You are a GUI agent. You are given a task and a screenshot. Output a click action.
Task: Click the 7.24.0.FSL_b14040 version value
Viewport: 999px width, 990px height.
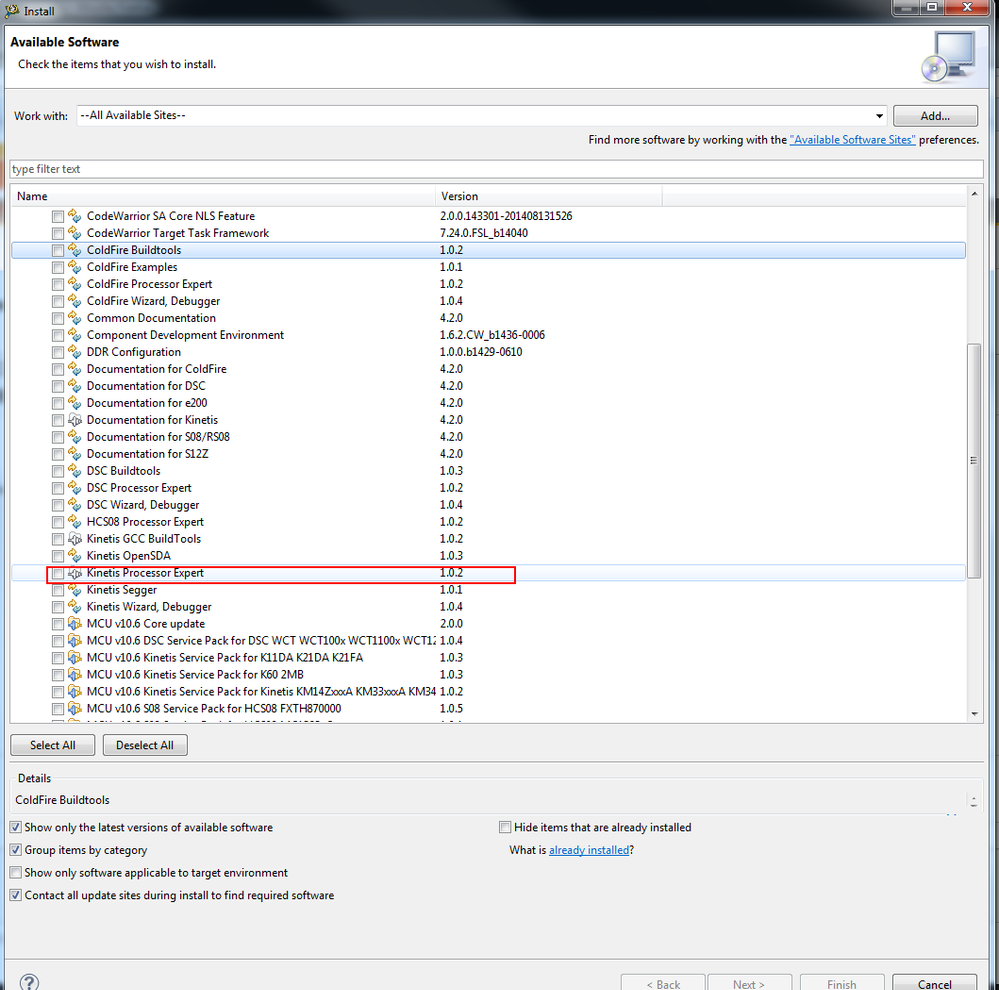(x=484, y=233)
